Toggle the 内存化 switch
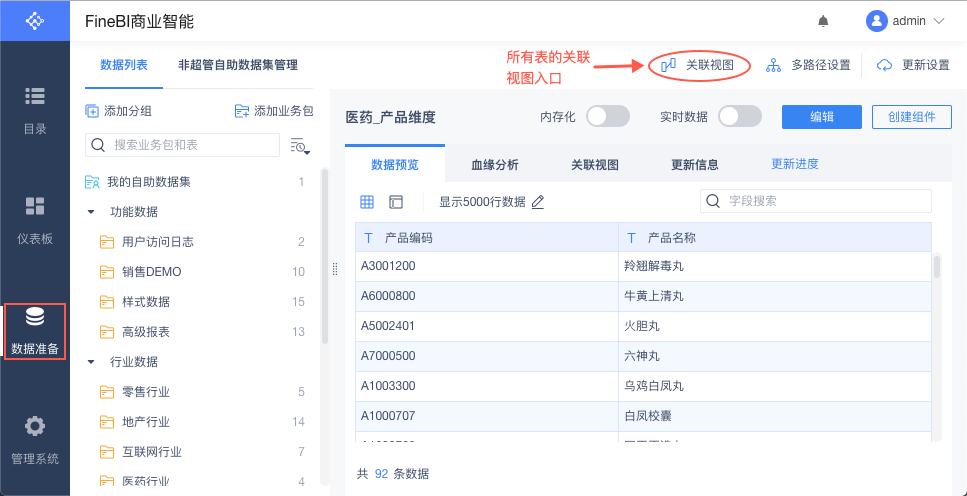The height and width of the screenshot is (496, 967). 607,116
